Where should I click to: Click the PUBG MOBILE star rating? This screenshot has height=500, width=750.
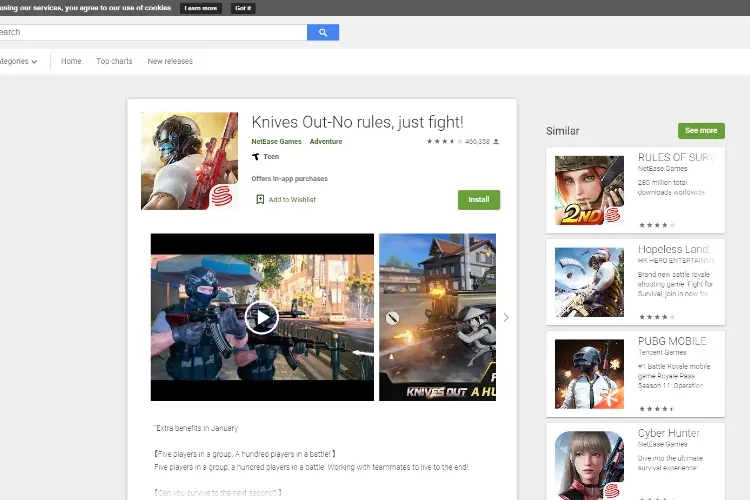point(657,409)
